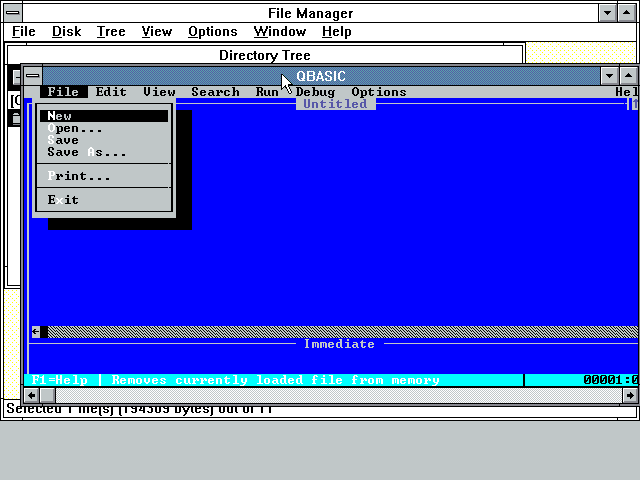Minimize the QBASIC window
The image size is (640, 480).
pos(609,76)
